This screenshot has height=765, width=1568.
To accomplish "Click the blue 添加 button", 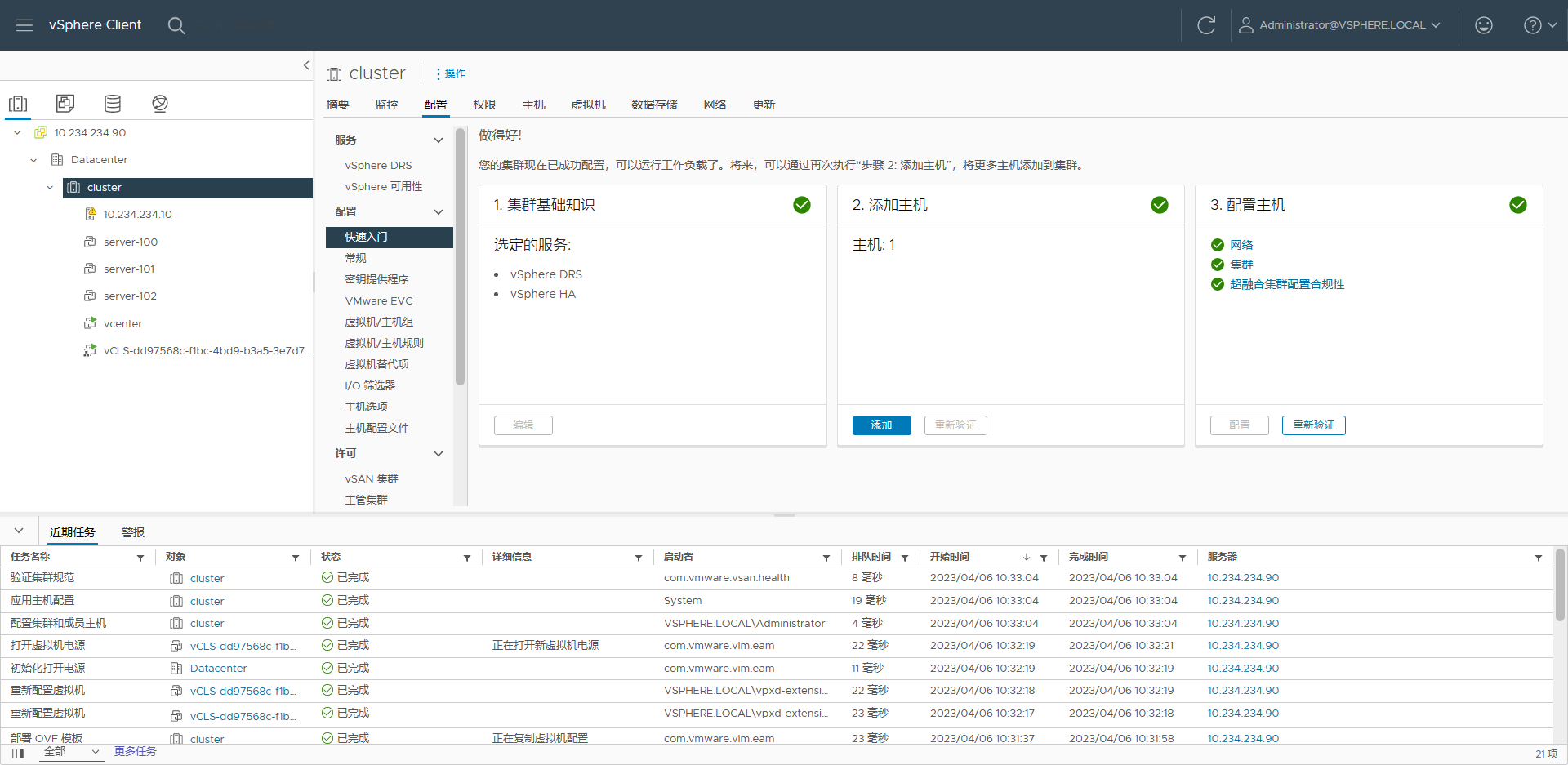I will pos(881,425).
